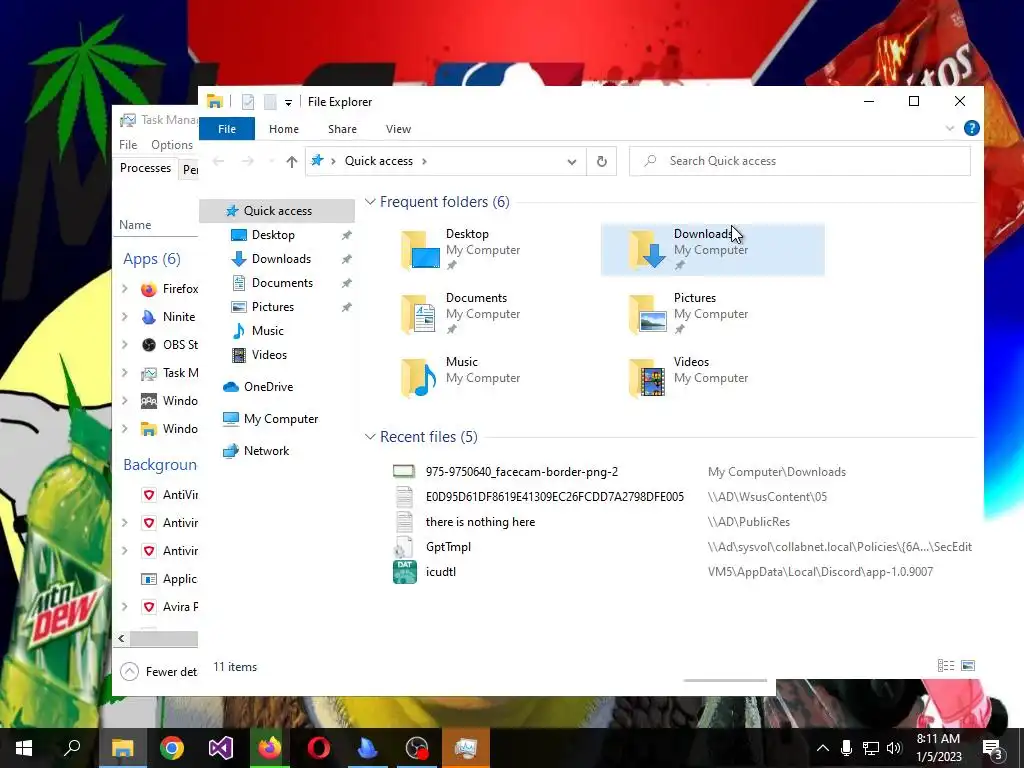Select My Computer in the navigation pane

(x=280, y=419)
